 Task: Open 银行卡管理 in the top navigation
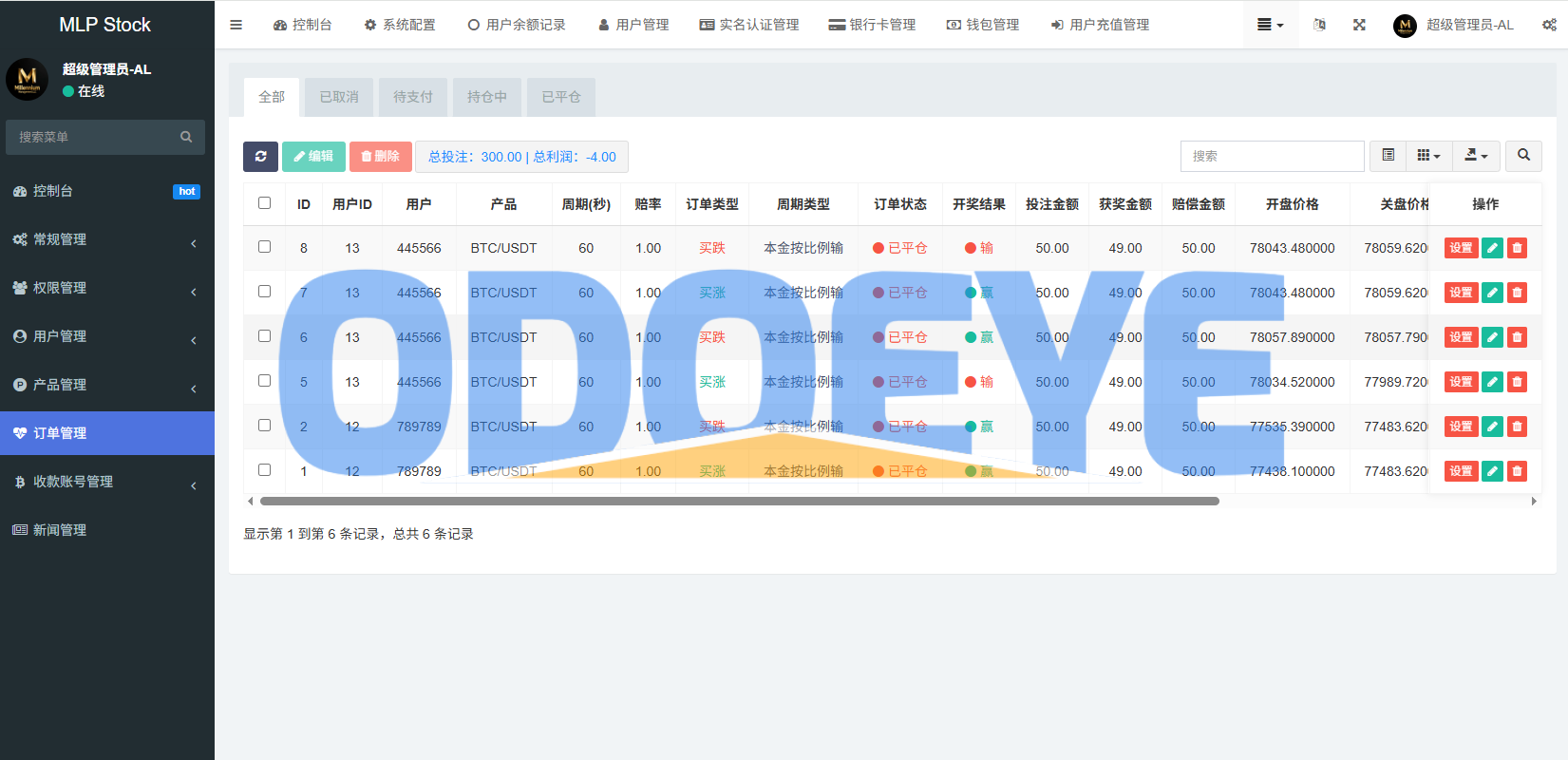(x=872, y=25)
